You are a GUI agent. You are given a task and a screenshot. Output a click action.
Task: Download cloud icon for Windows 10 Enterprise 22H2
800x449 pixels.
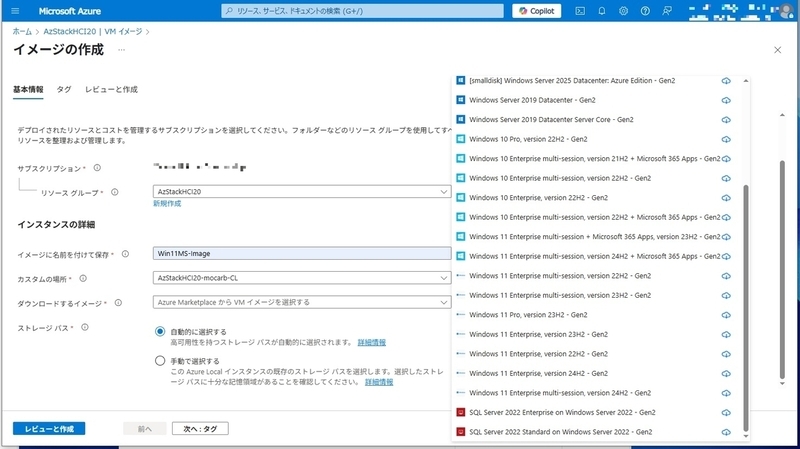[726, 198]
